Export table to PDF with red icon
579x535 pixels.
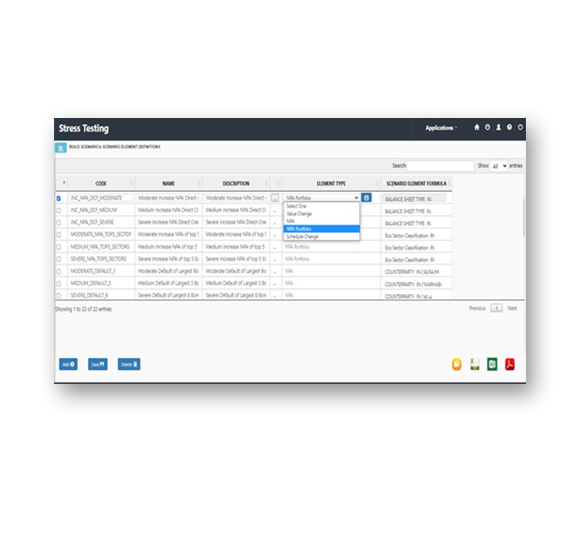(510, 364)
